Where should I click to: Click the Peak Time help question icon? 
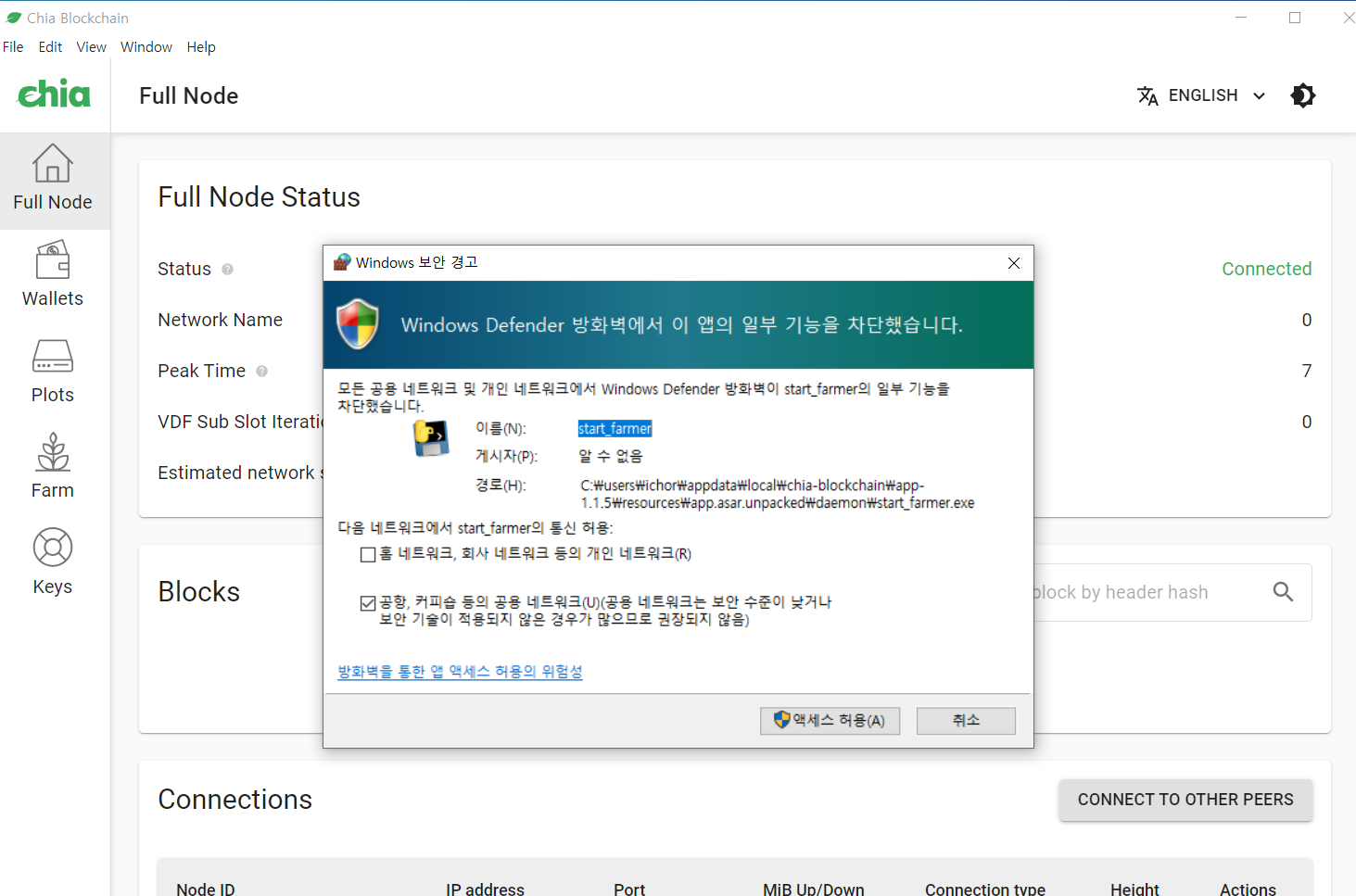[x=261, y=371]
